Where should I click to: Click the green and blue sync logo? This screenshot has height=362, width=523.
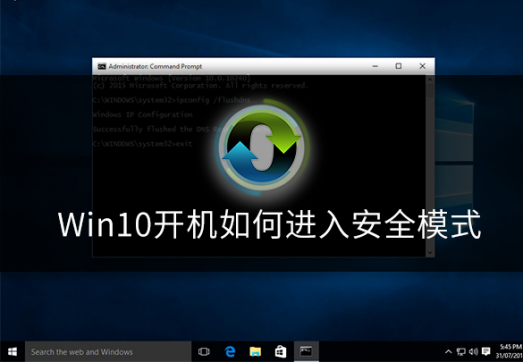[263, 147]
